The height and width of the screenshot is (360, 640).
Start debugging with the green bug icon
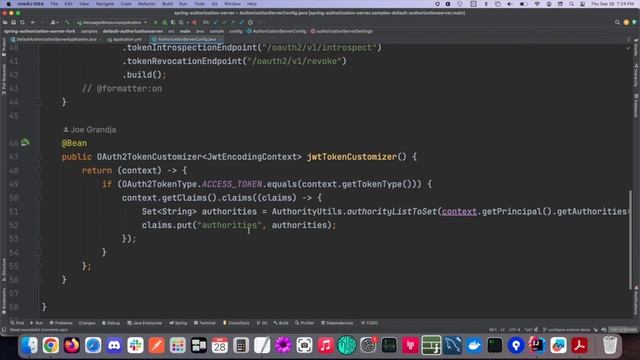point(164,22)
